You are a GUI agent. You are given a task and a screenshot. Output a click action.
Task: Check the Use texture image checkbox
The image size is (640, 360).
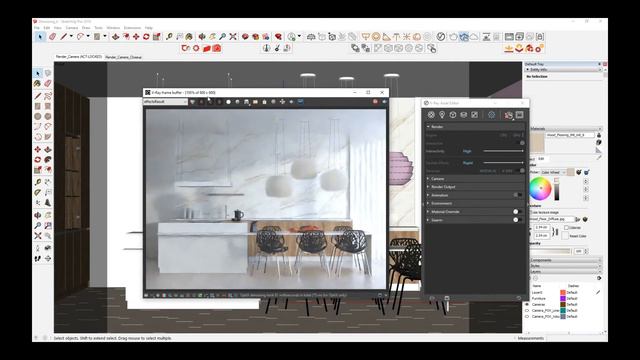point(532,213)
